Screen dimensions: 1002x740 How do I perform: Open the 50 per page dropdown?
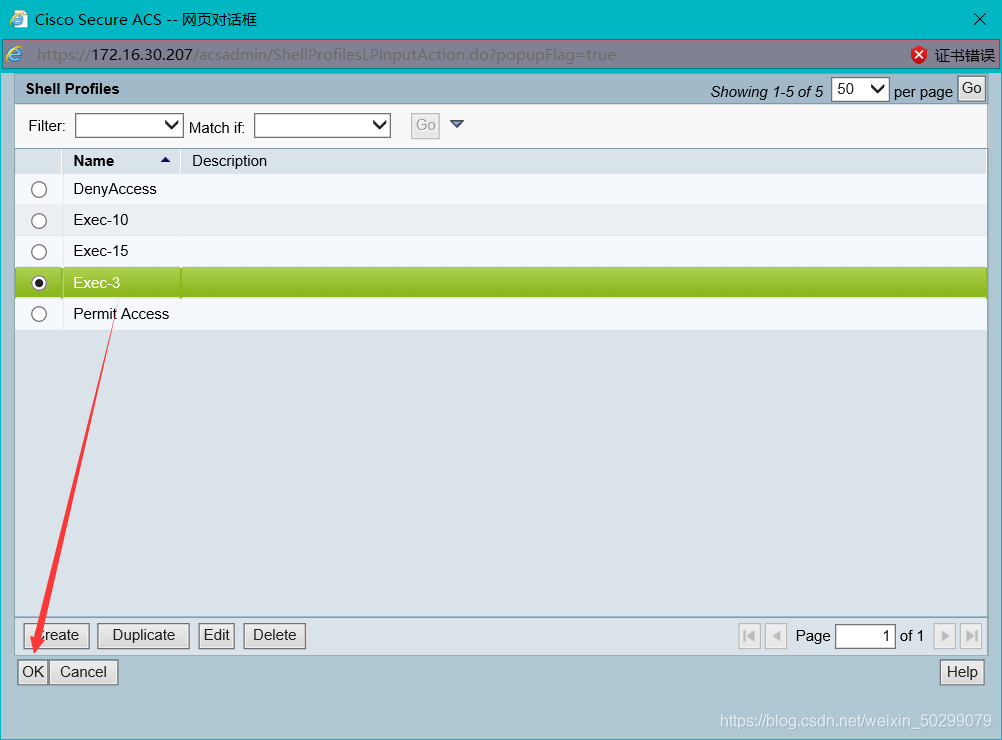pos(859,89)
